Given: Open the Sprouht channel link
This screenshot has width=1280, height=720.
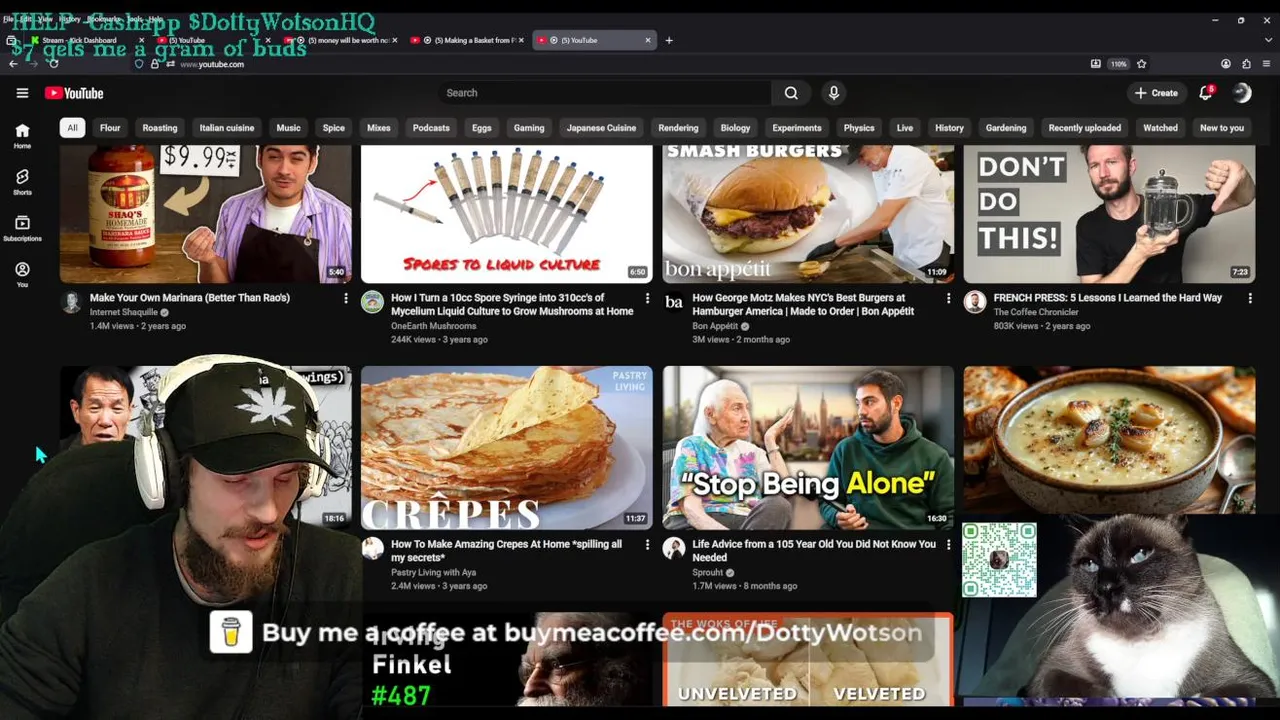Looking at the screenshot, I should [708, 573].
